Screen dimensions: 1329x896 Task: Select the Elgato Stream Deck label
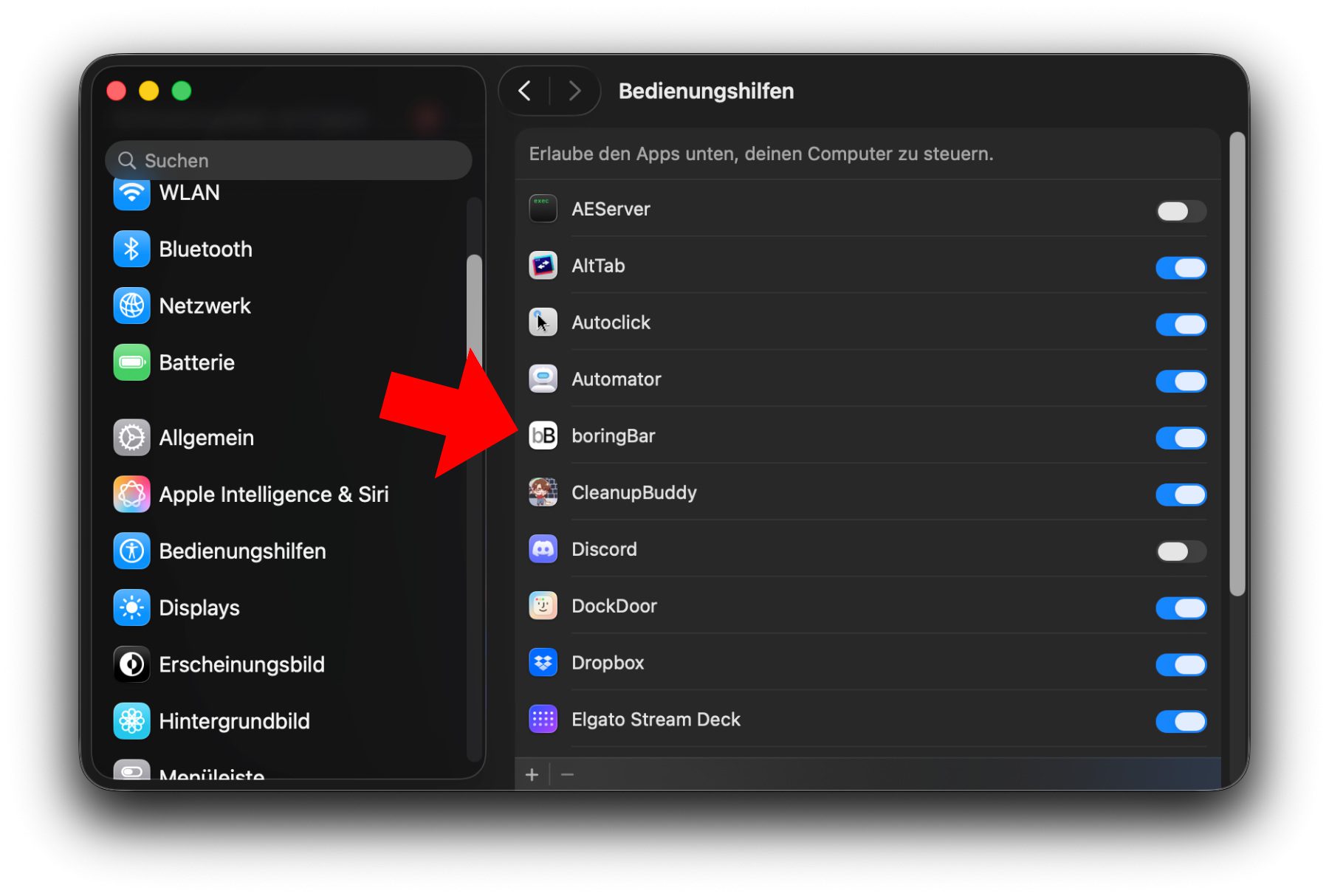point(656,720)
